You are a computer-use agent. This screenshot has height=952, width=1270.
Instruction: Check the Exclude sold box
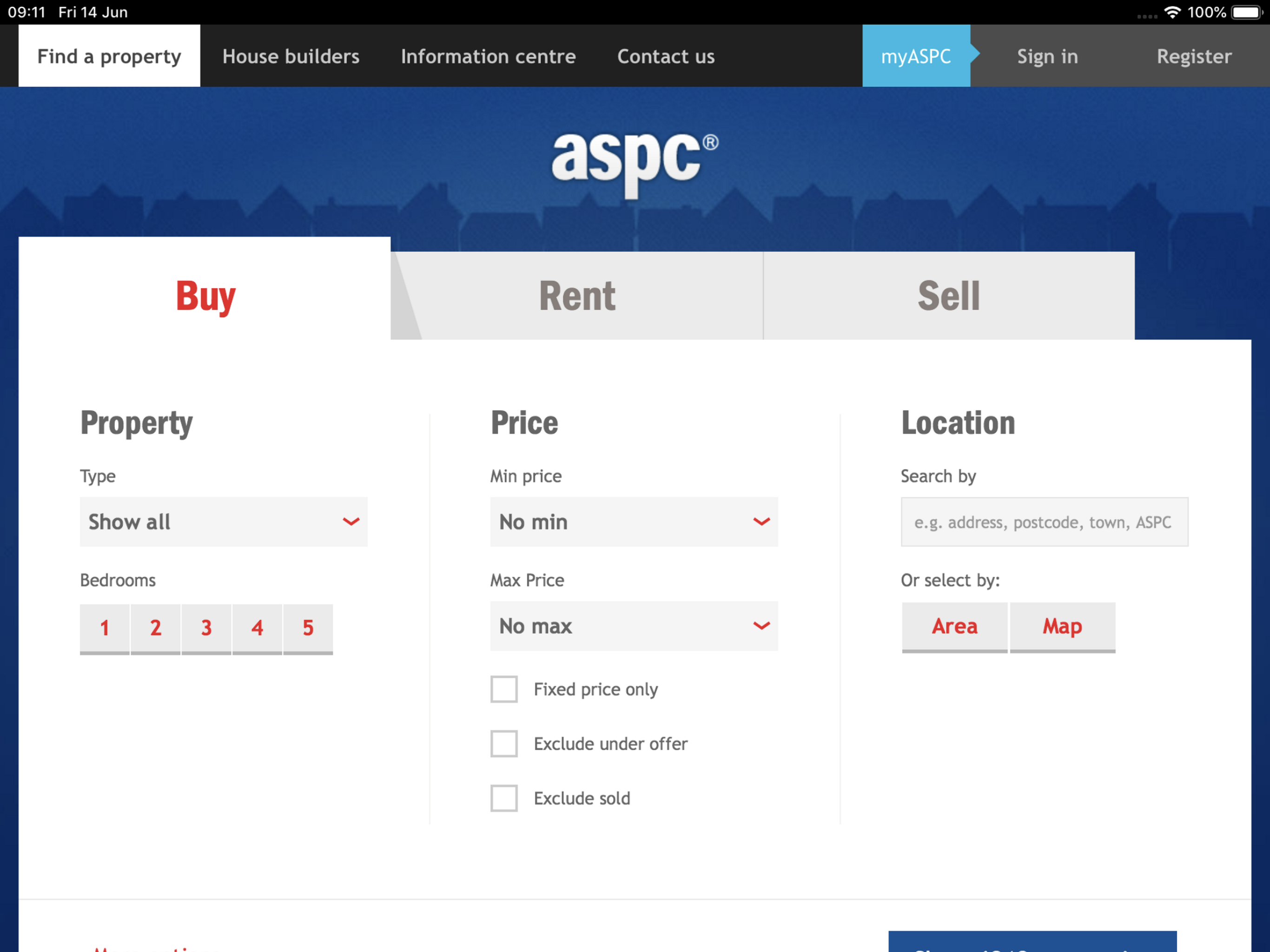point(504,798)
